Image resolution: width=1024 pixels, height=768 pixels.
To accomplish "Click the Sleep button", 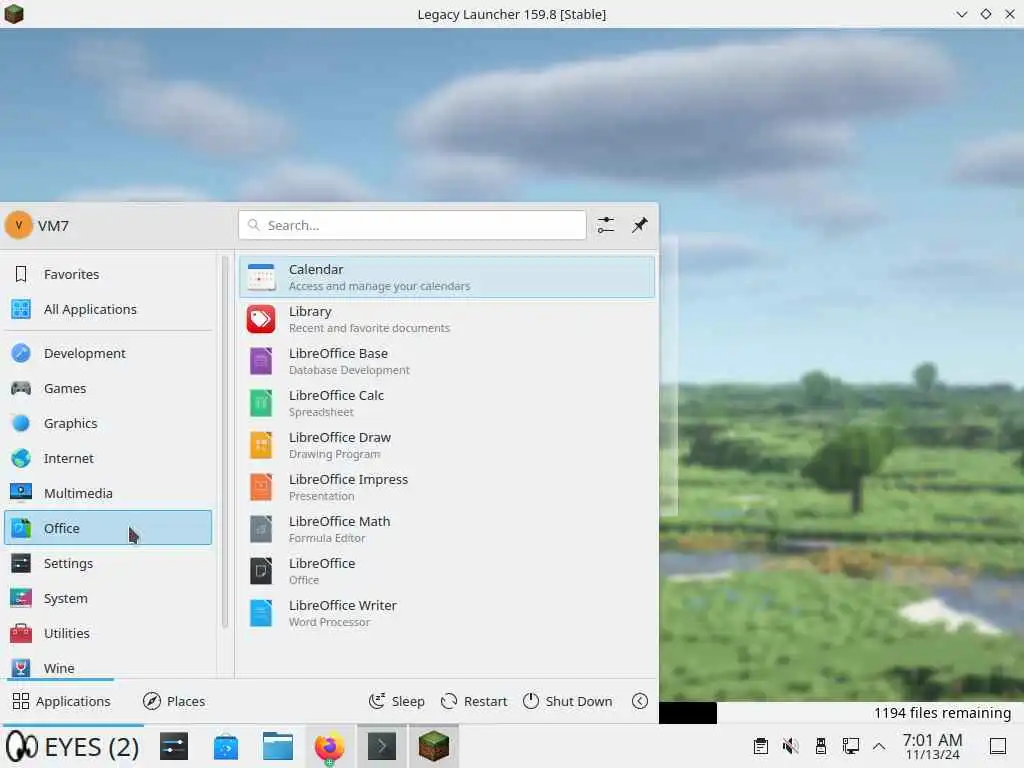I will click(x=397, y=701).
